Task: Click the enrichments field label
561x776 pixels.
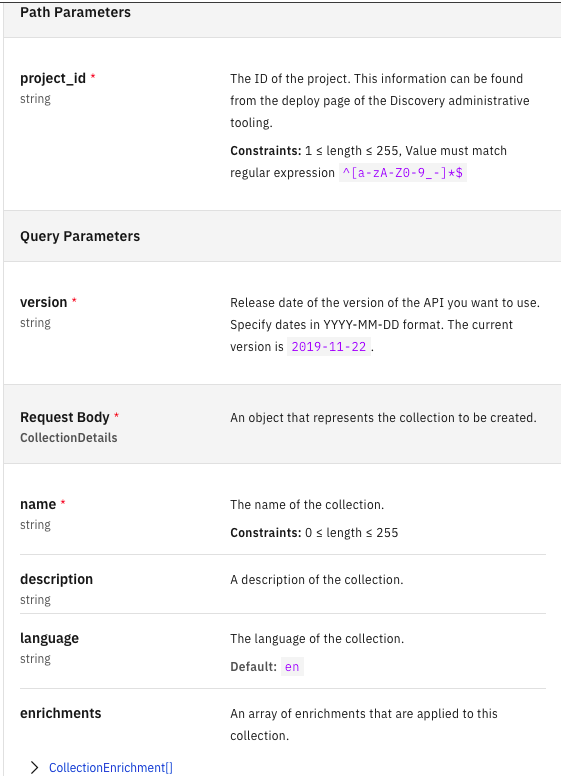Action: click(x=60, y=713)
